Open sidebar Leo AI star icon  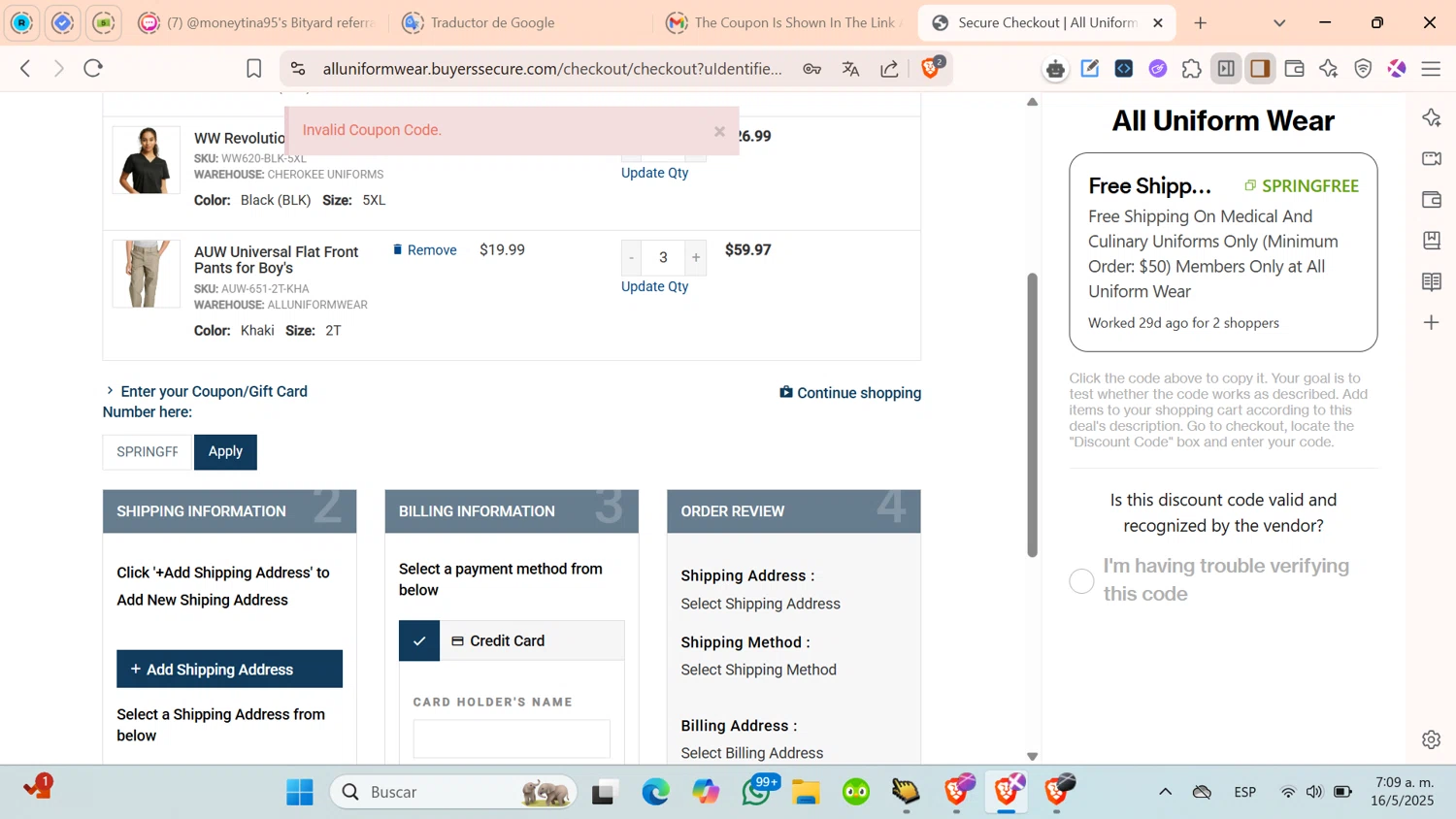click(x=1432, y=117)
